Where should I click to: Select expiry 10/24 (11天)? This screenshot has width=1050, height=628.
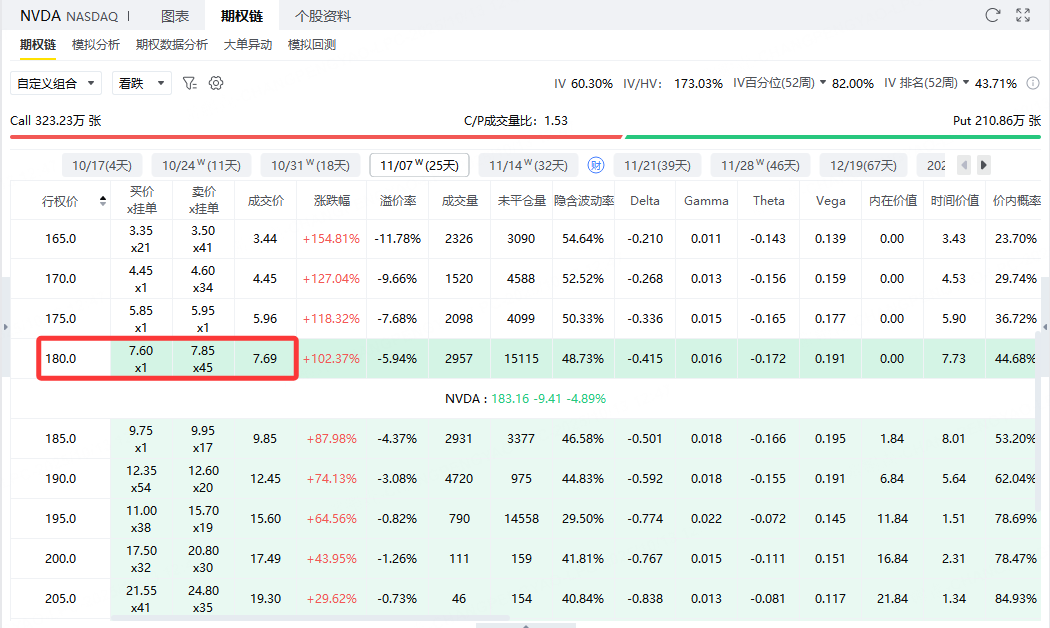(x=201, y=165)
